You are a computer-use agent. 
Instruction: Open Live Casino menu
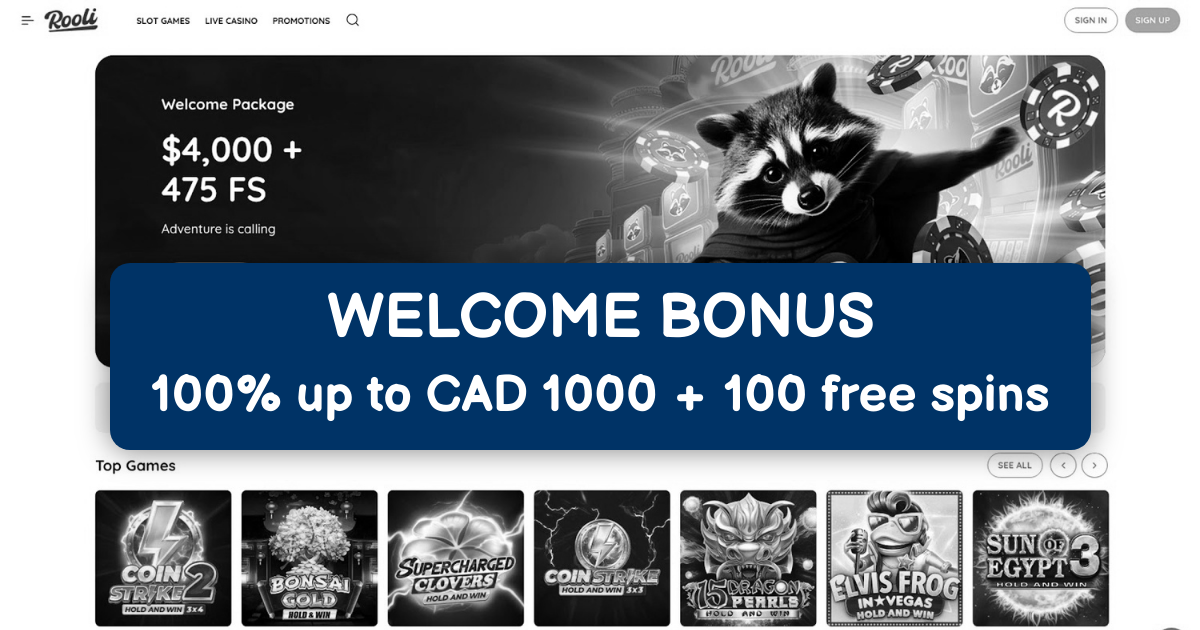(231, 21)
